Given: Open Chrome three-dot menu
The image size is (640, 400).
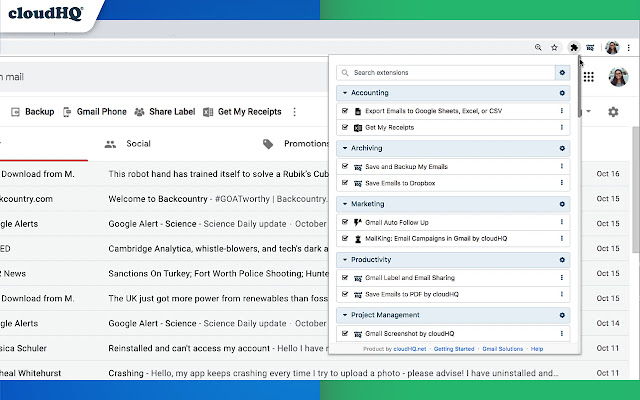Looking at the screenshot, I should point(629,48).
